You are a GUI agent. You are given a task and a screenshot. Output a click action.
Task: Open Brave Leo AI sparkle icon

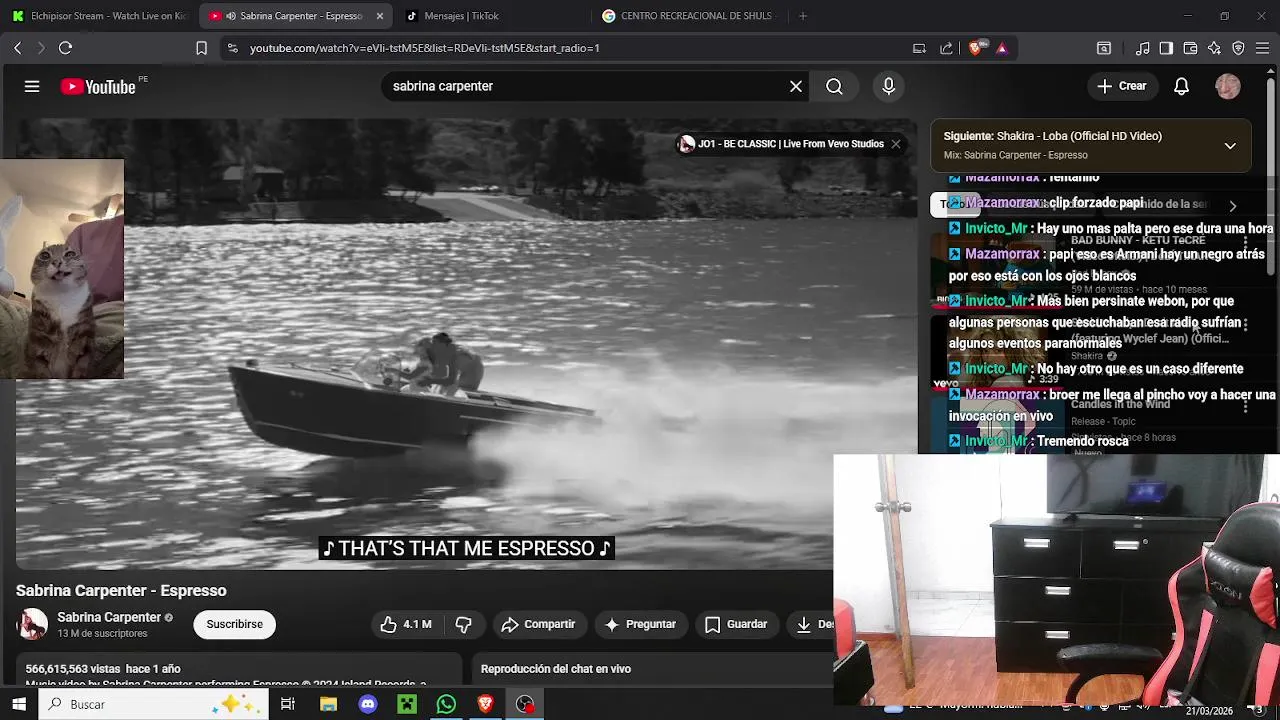click(x=1214, y=48)
